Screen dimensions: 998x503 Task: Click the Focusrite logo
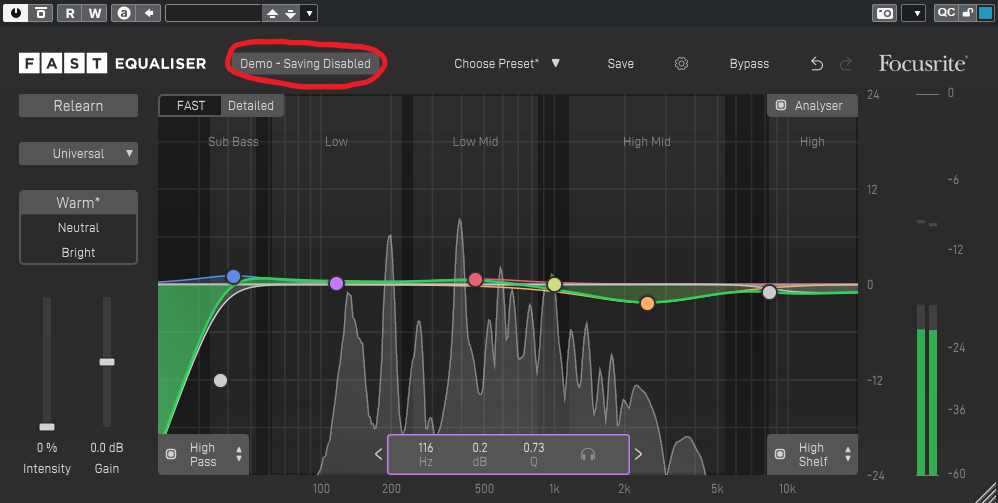point(923,63)
